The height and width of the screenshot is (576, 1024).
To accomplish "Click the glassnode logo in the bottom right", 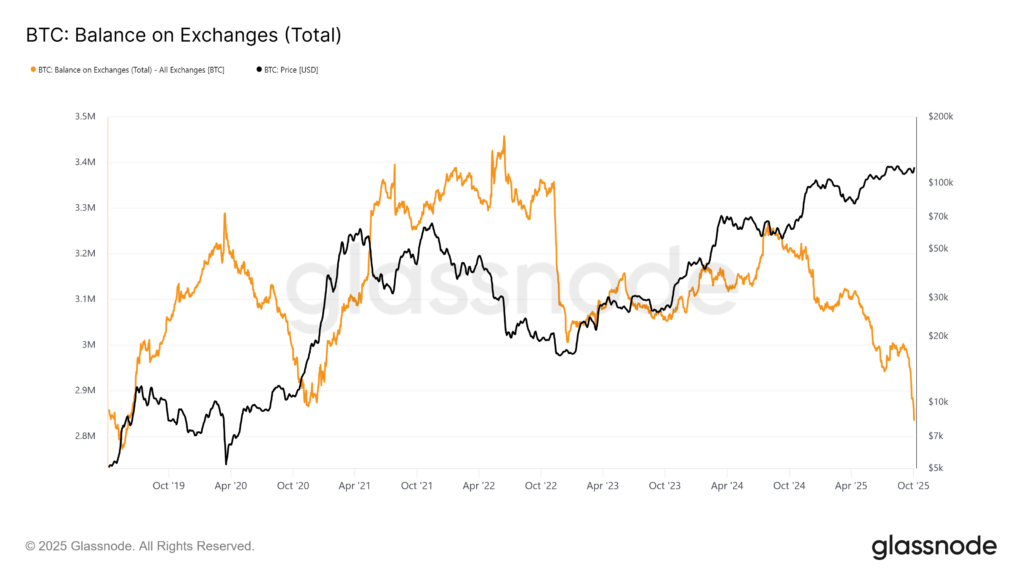I will pos(934,546).
